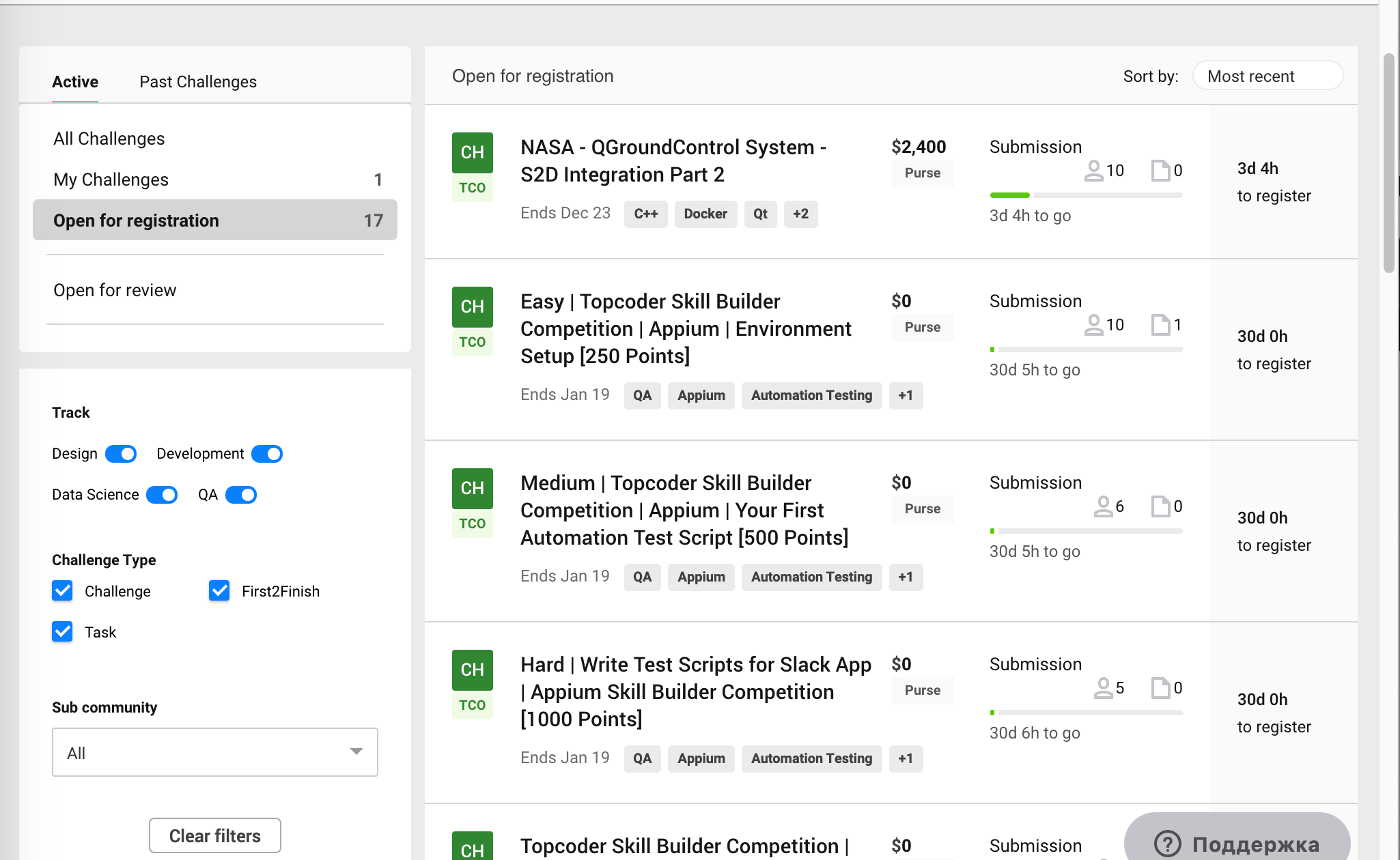This screenshot has height=860, width=1400.
Task: Click the Appium tag on Medium Appium challenge
Action: (701, 577)
